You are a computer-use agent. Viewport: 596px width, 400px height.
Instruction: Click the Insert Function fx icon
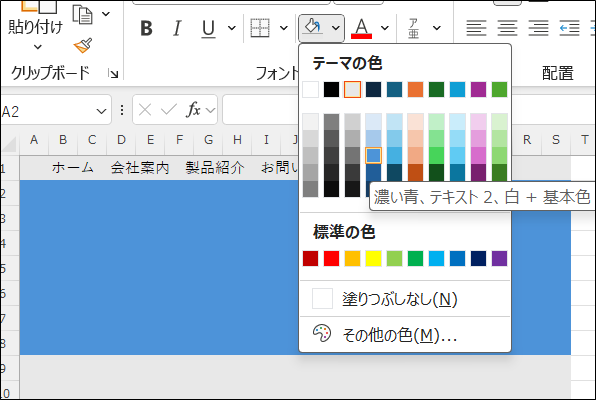(193, 110)
